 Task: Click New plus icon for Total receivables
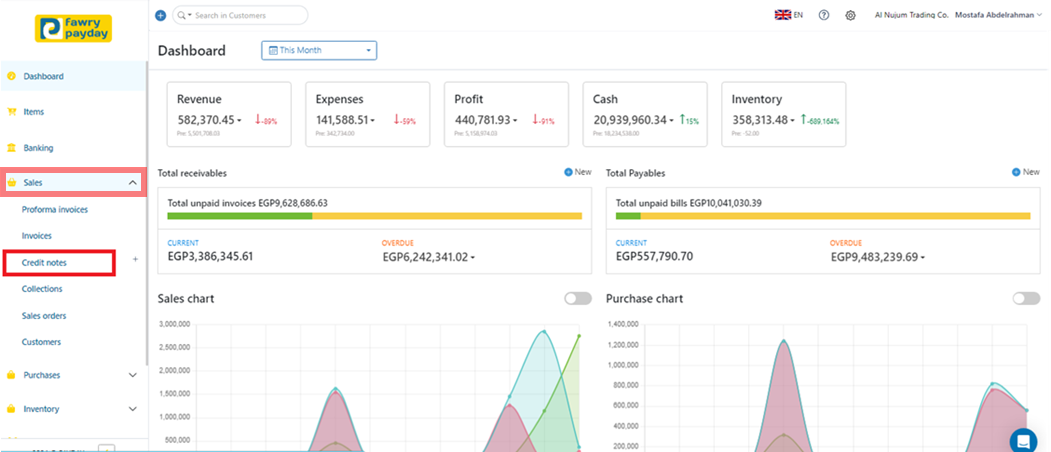click(568, 172)
